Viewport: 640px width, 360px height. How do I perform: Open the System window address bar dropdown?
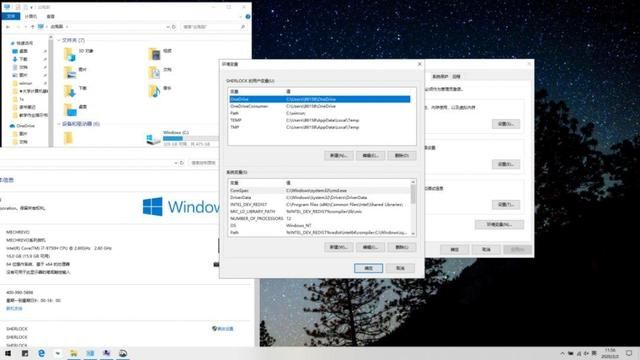click(x=176, y=162)
